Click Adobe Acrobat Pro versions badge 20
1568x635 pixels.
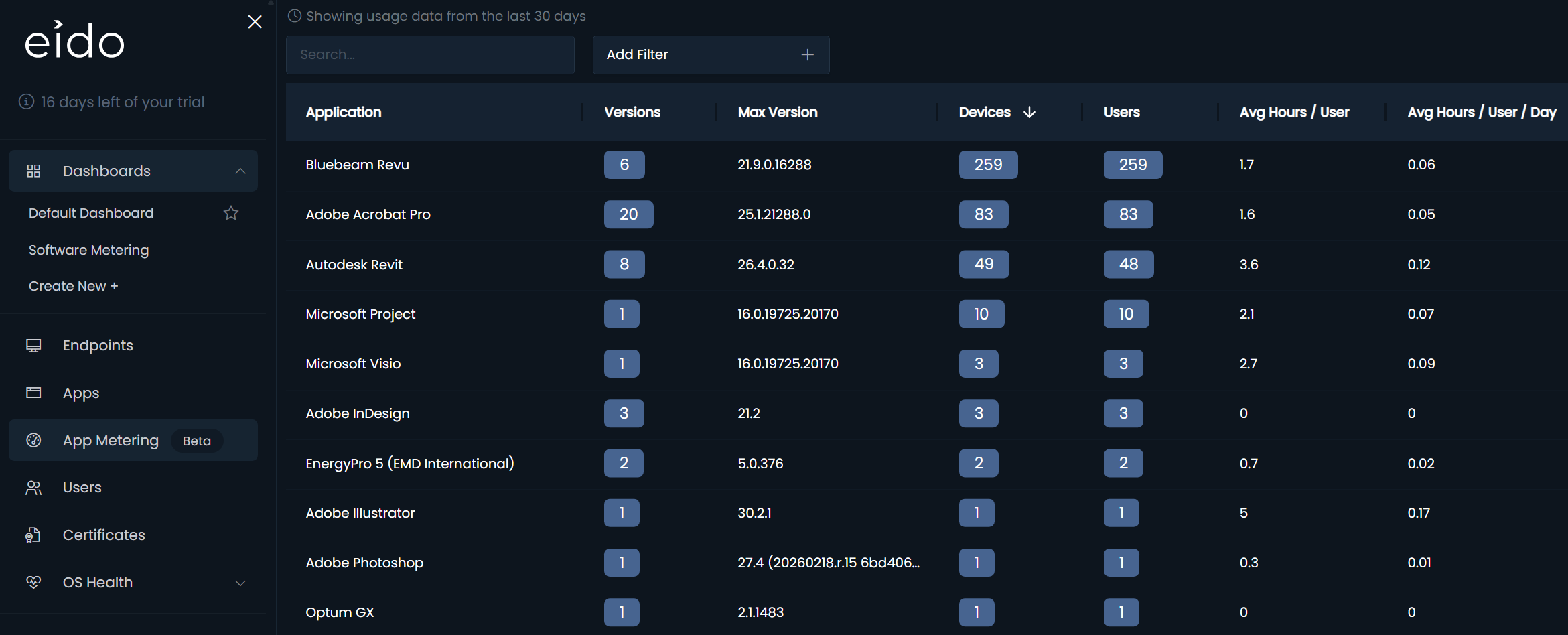tap(628, 214)
